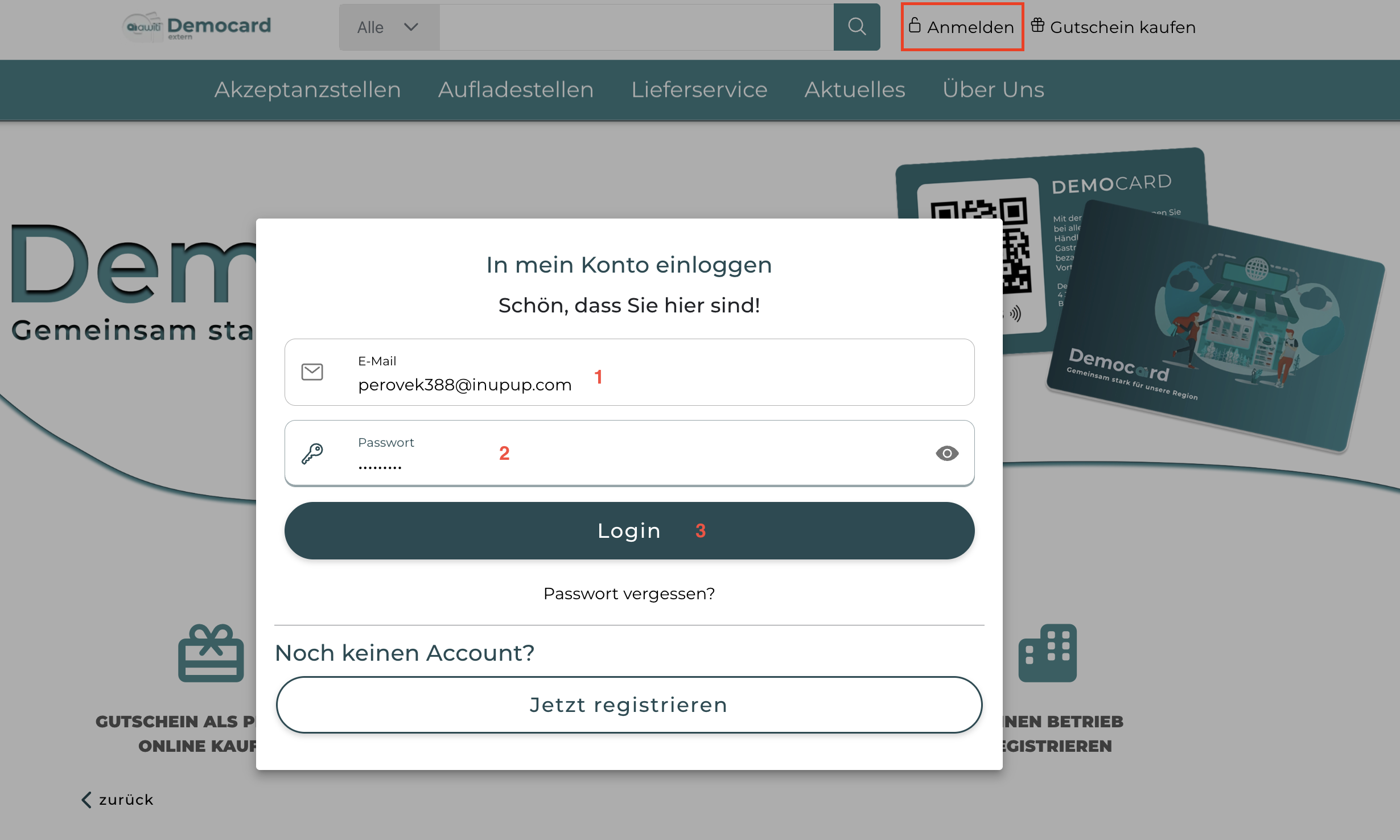Click the lock icon next to Anmelden
Screen dimensions: 1400x840
pos(915,26)
